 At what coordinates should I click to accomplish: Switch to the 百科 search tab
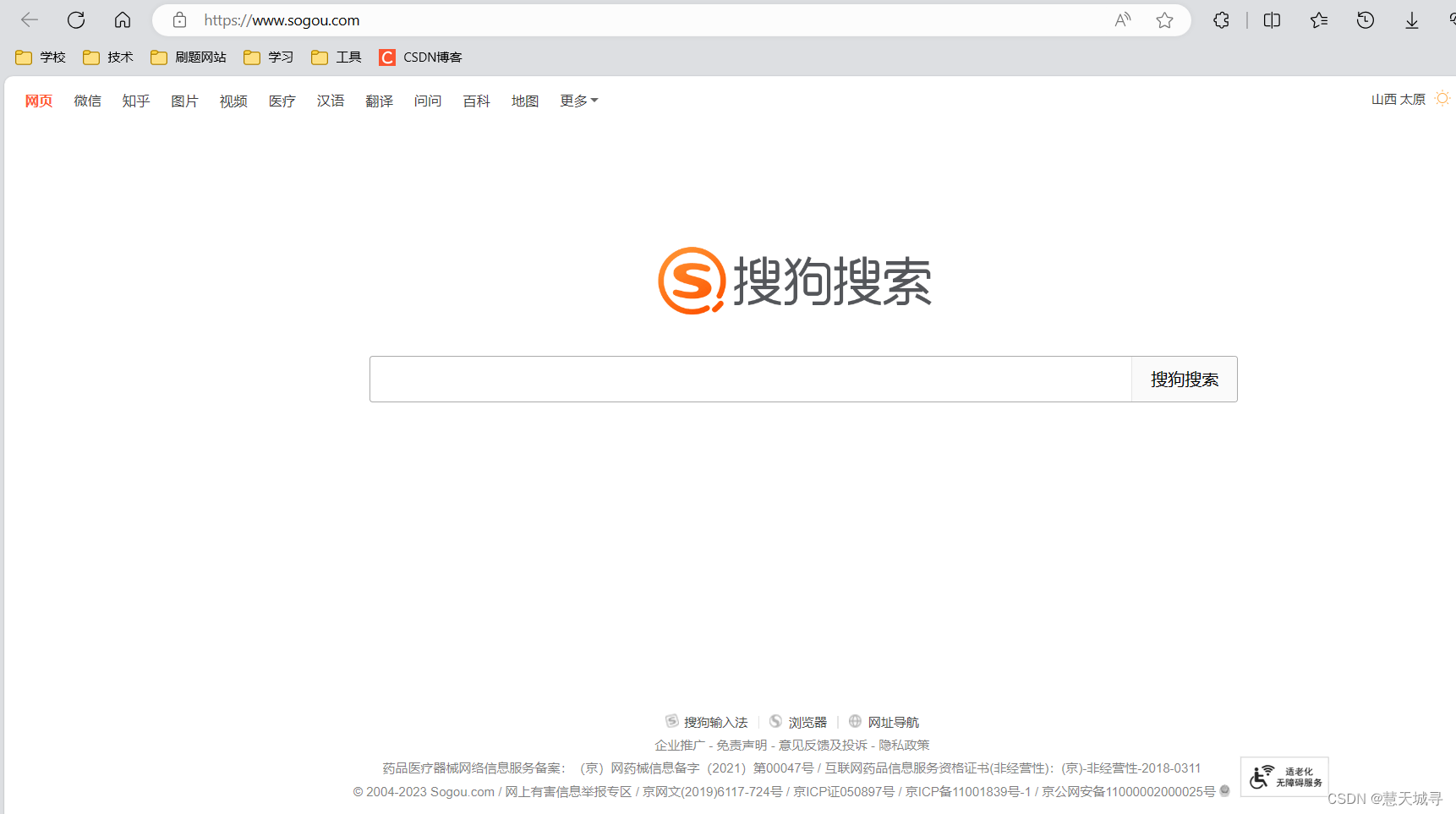point(477,101)
